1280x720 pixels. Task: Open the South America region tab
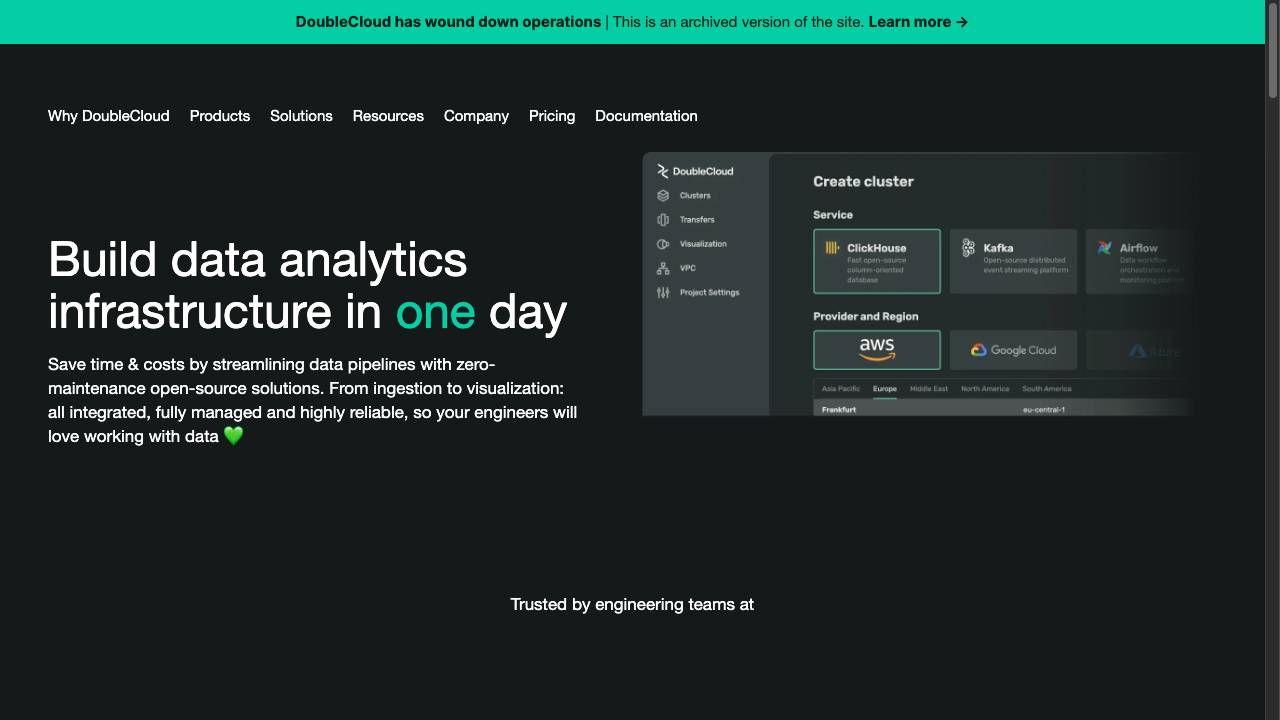click(x=1046, y=389)
